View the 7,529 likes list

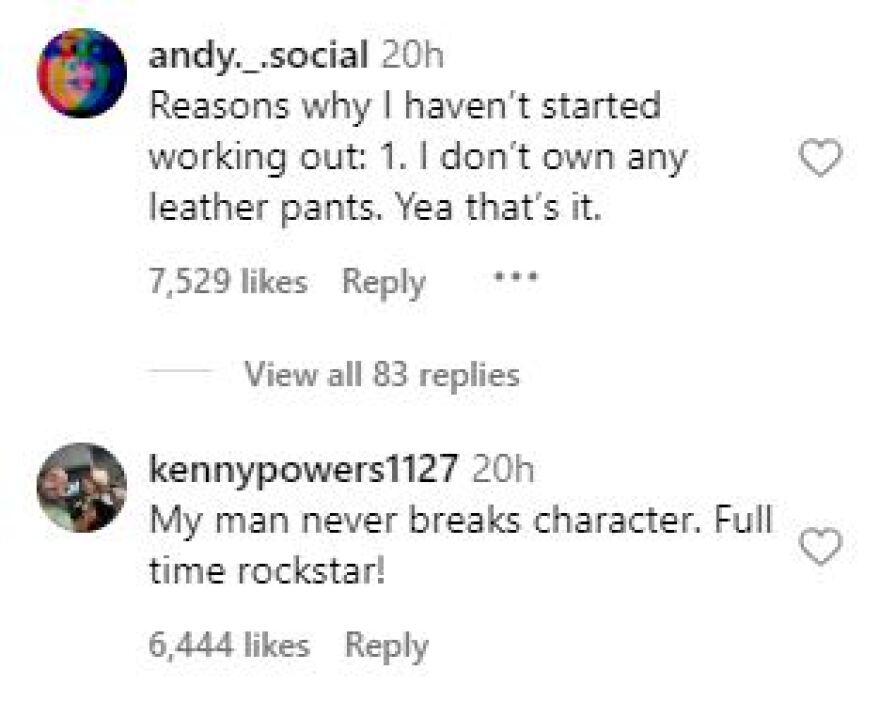pos(227,282)
